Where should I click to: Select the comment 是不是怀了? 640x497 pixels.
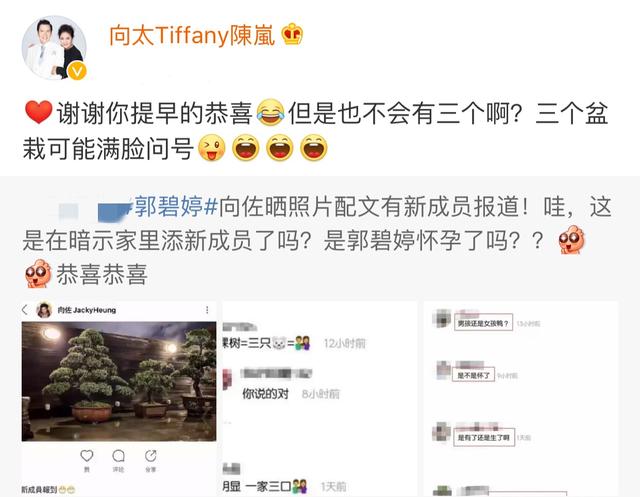coord(473,375)
